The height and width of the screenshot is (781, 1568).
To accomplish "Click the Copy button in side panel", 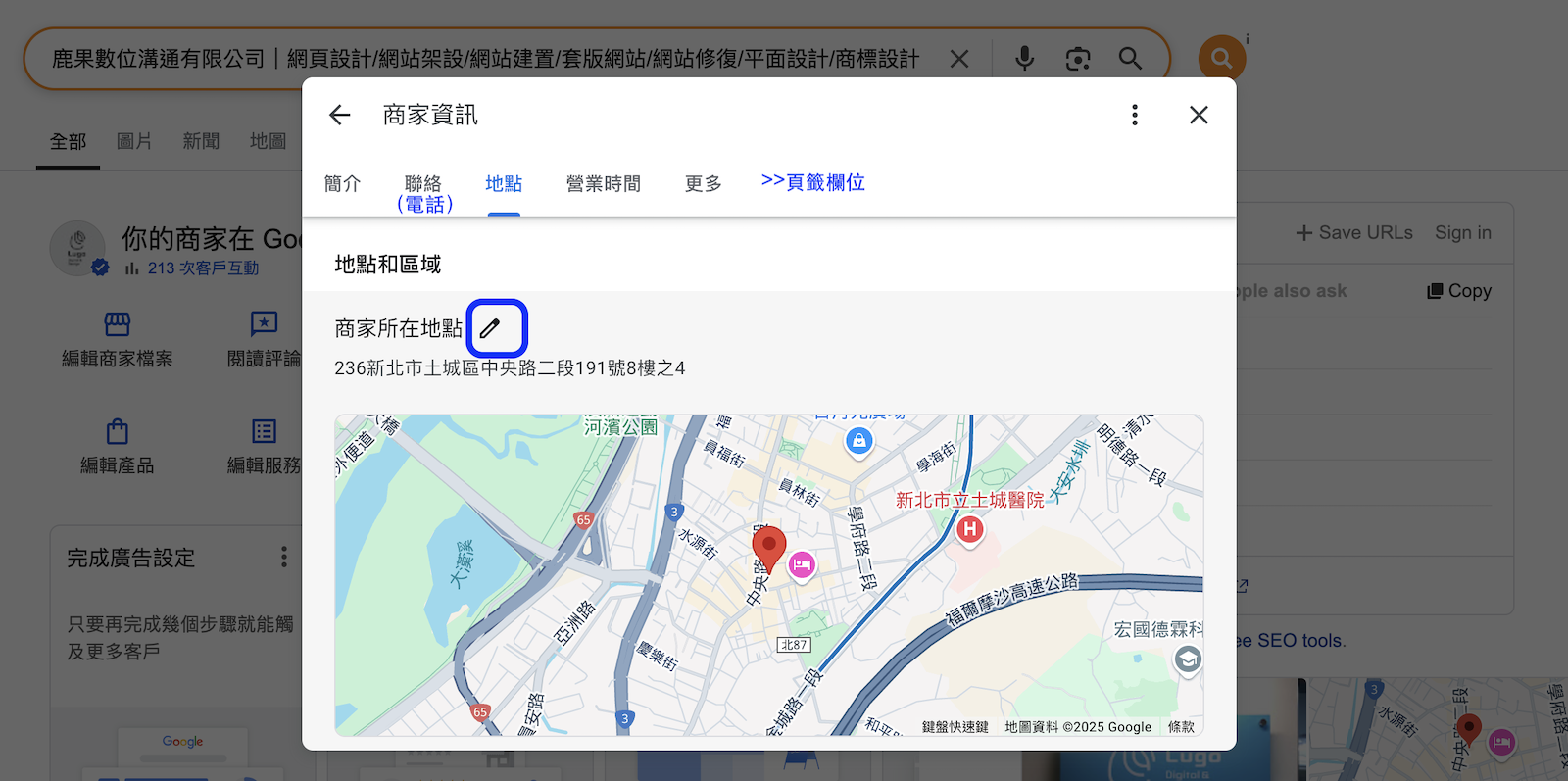I will [1459, 291].
